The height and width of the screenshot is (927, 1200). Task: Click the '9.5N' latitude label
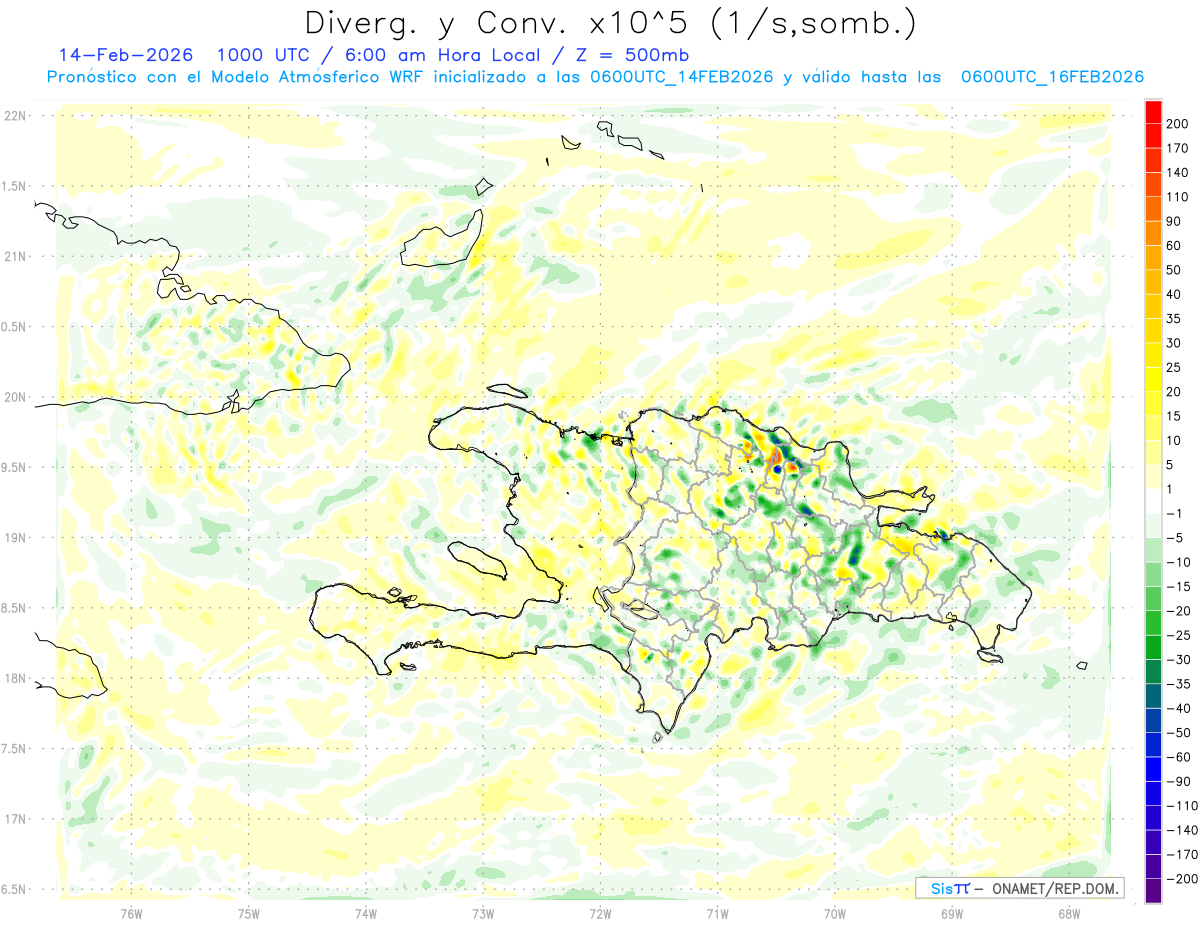14,468
